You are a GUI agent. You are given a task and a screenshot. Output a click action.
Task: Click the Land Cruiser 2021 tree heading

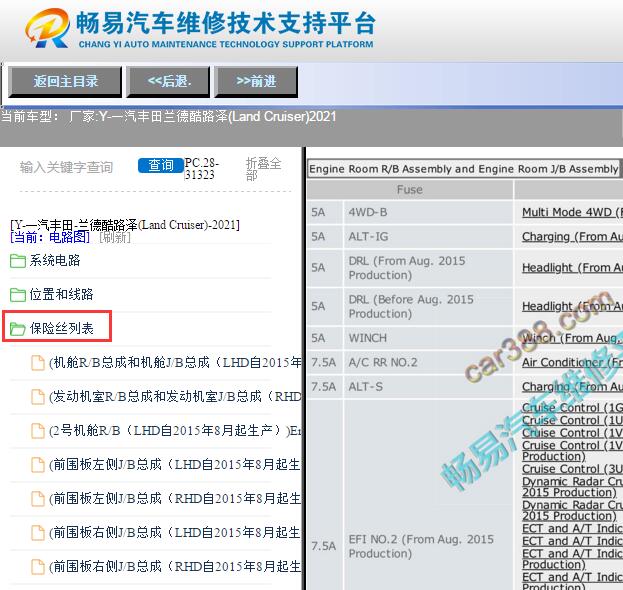coord(125,225)
